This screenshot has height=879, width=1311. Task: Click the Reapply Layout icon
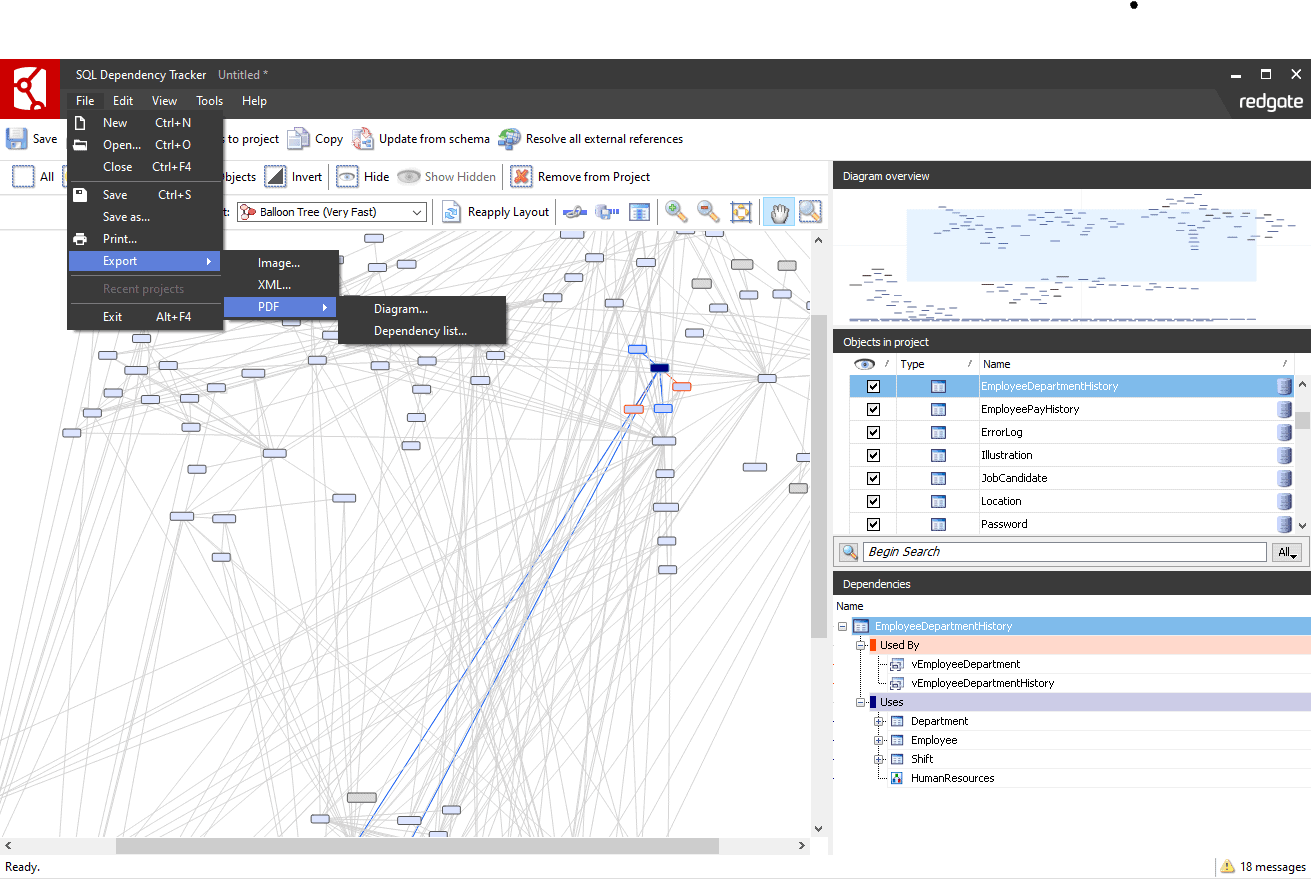click(x=451, y=212)
